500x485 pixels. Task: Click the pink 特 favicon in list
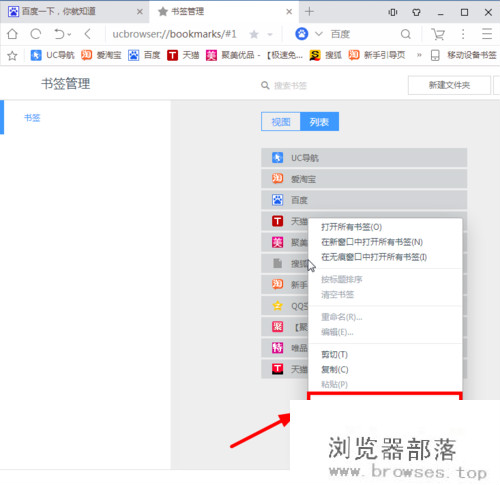[277, 348]
